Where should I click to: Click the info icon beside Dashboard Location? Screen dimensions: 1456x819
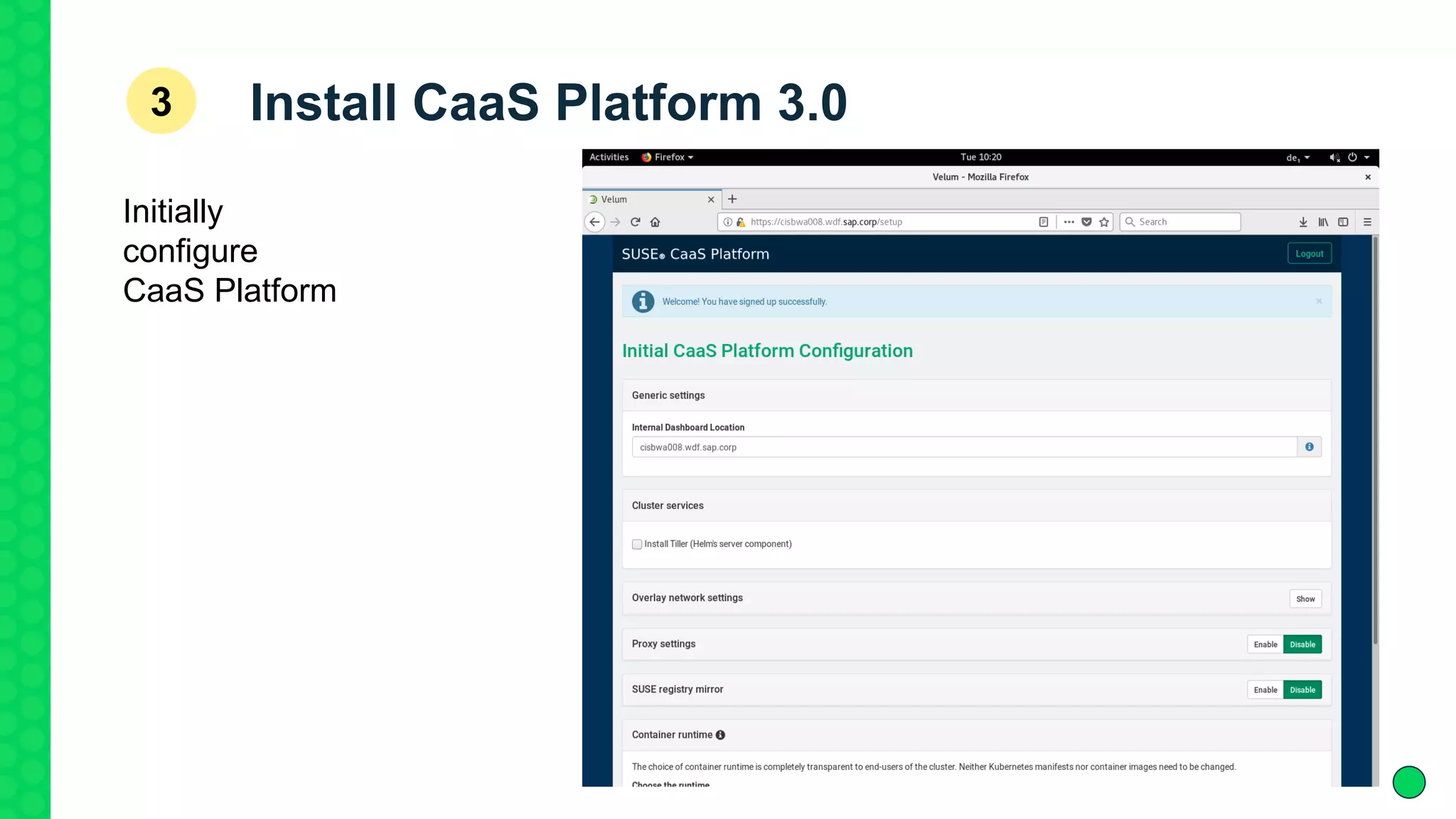[x=1309, y=447]
